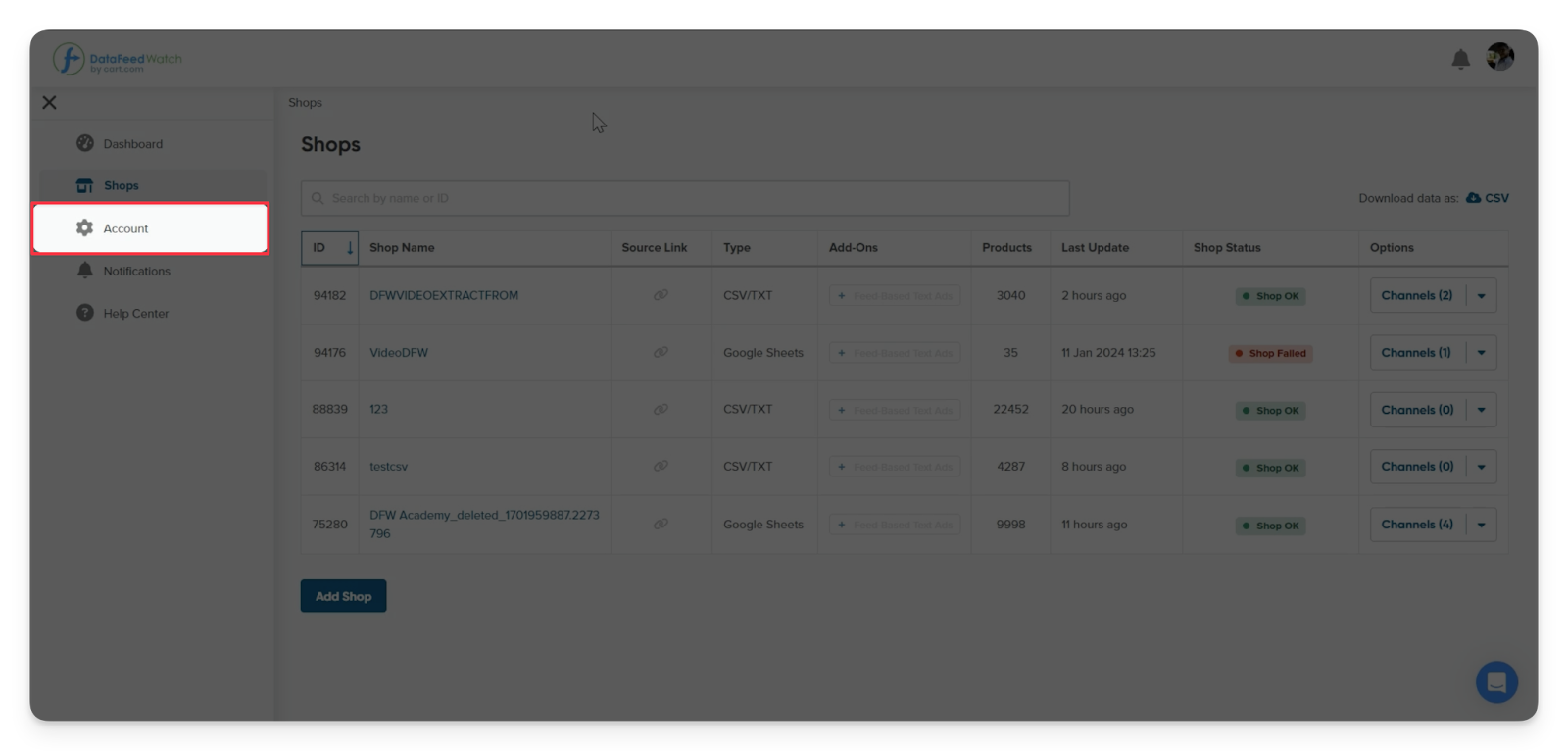
Task: Sort shops by the ID column arrow
Action: 349,248
